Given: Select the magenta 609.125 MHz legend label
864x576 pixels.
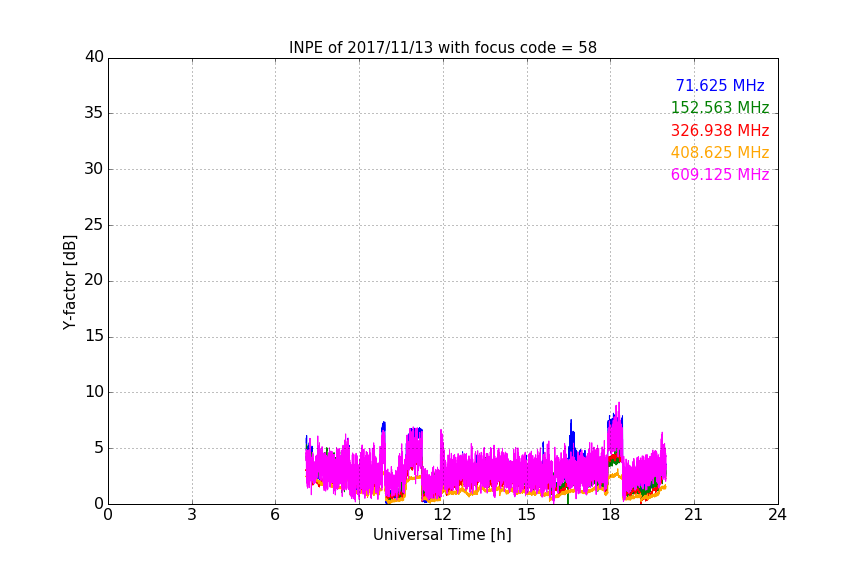Looking at the screenshot, I should (x=720, y=175).
